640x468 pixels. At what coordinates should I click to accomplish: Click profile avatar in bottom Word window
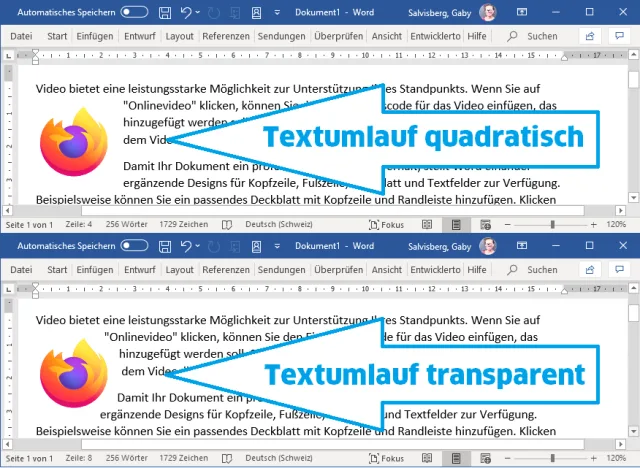tap(488, 246)
